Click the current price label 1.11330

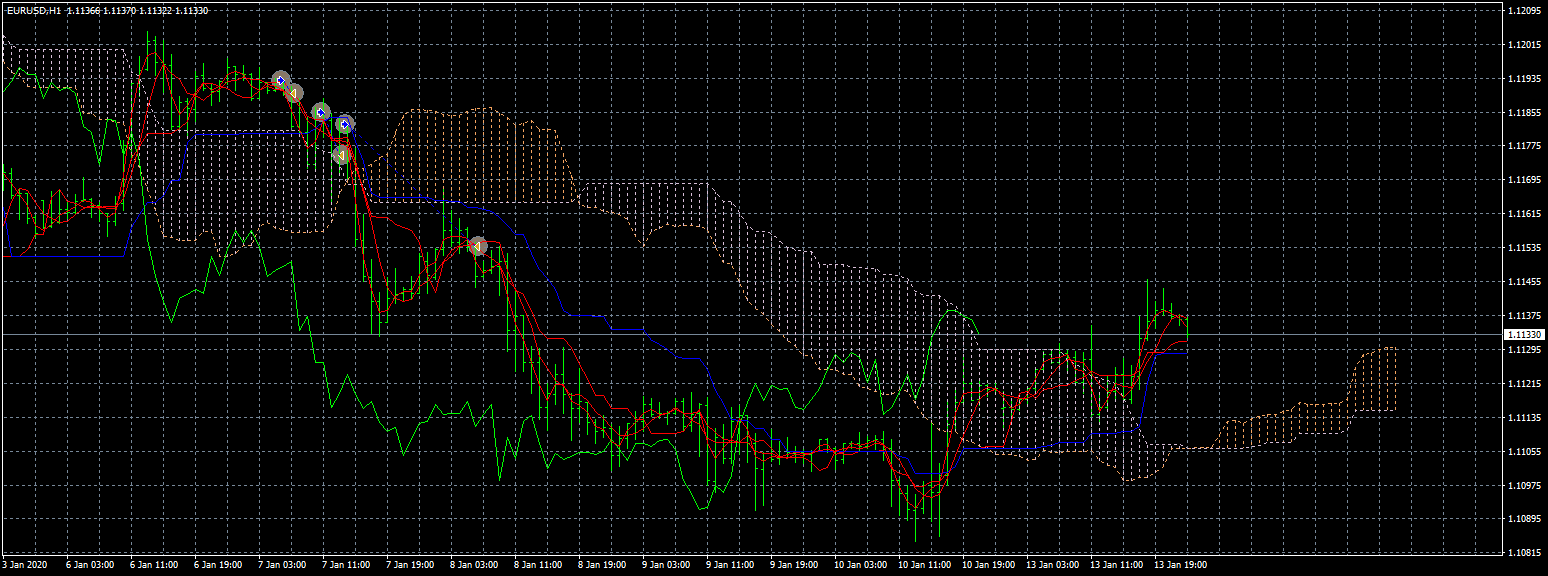1524,335
